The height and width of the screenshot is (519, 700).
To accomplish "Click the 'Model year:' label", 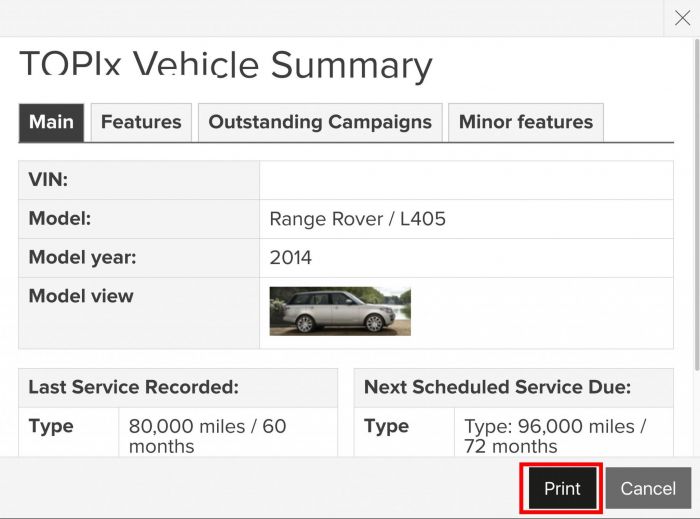I will tap(83, 257).
